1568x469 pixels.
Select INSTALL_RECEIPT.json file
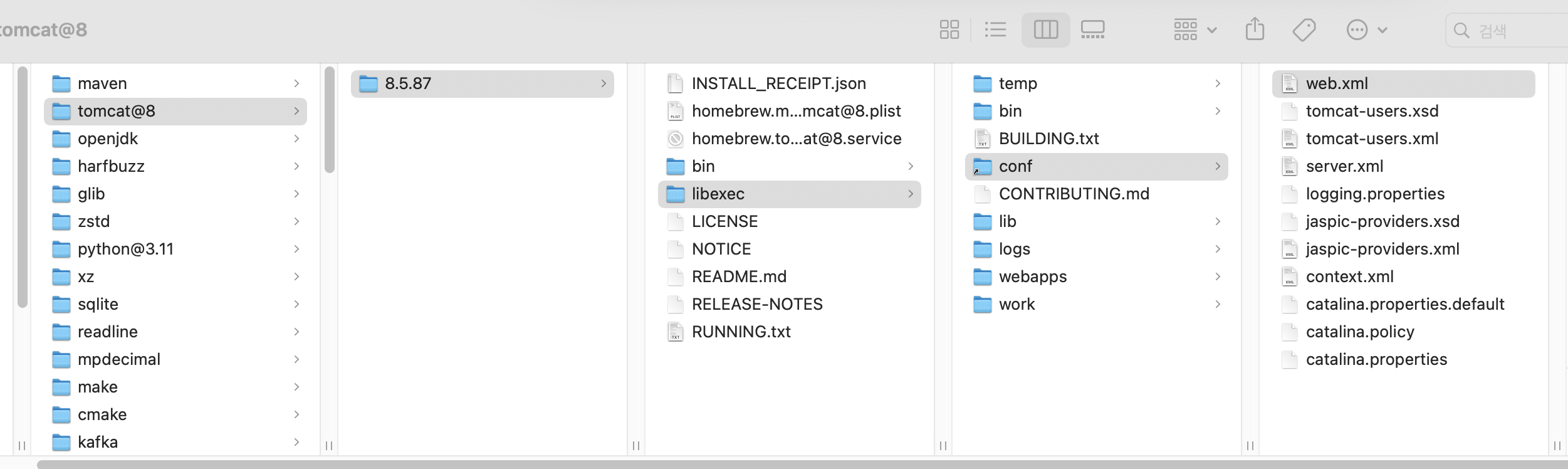coord(790,83)
